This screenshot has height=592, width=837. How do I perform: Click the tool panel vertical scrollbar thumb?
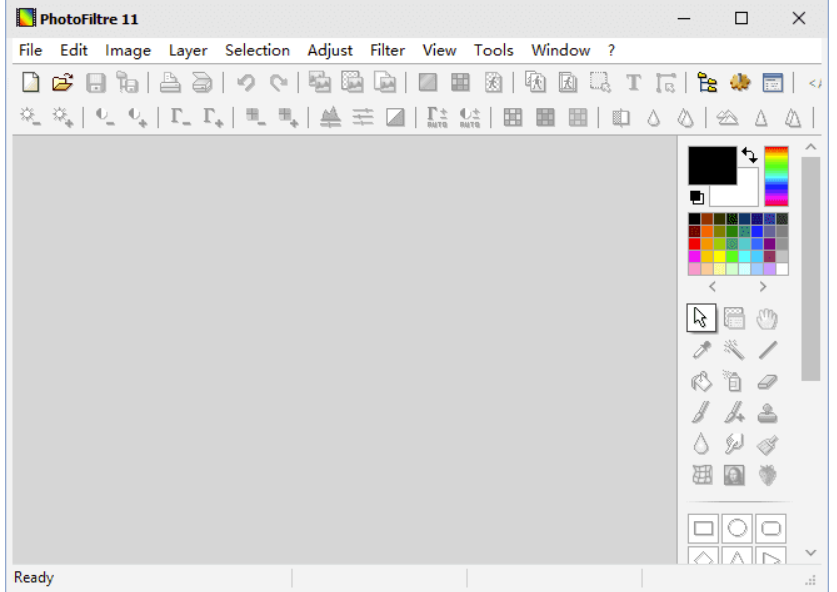point(811,269)
